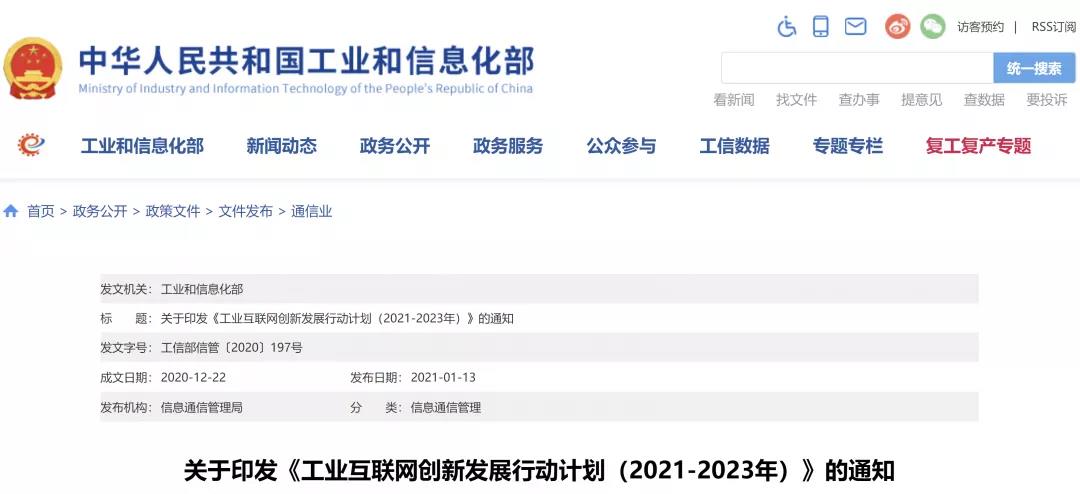
Task: Select the 查数据 search shortcut
Action: (984, 100)
